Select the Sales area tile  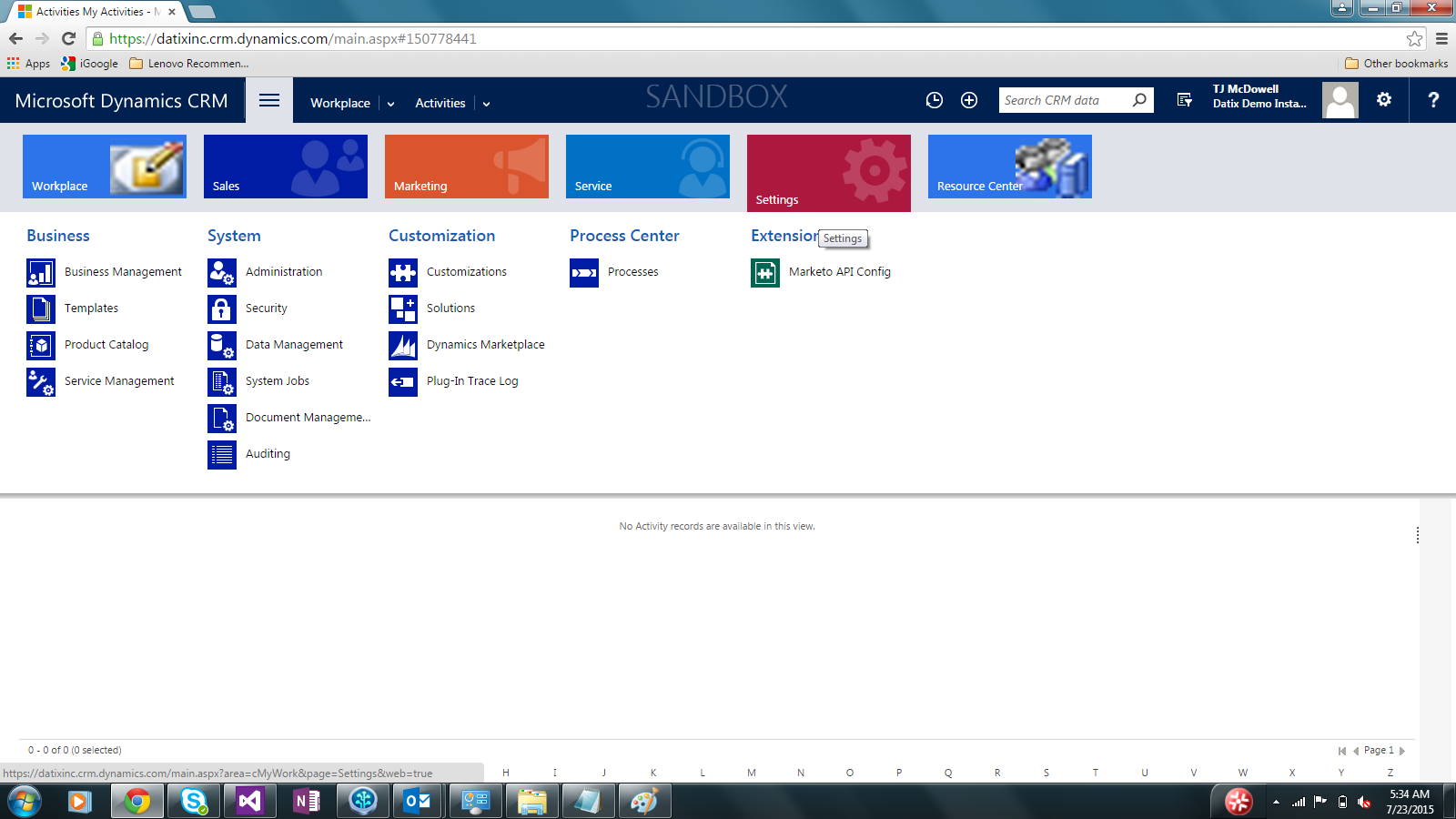pos(286,167)
